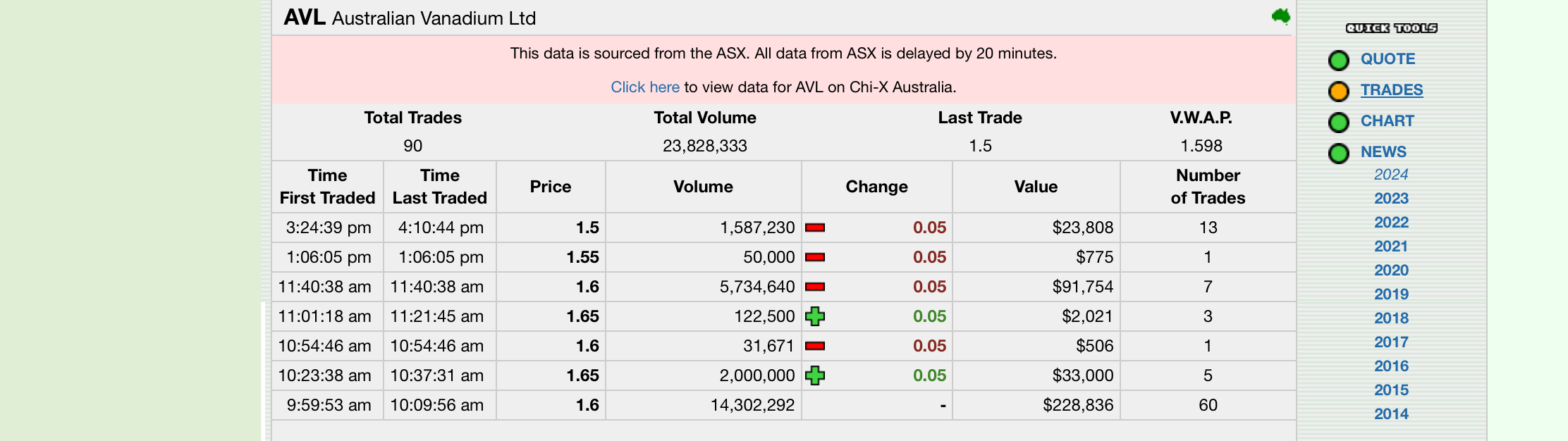Select news year 2023
1568x441 pixels.
coord(1391,199)
